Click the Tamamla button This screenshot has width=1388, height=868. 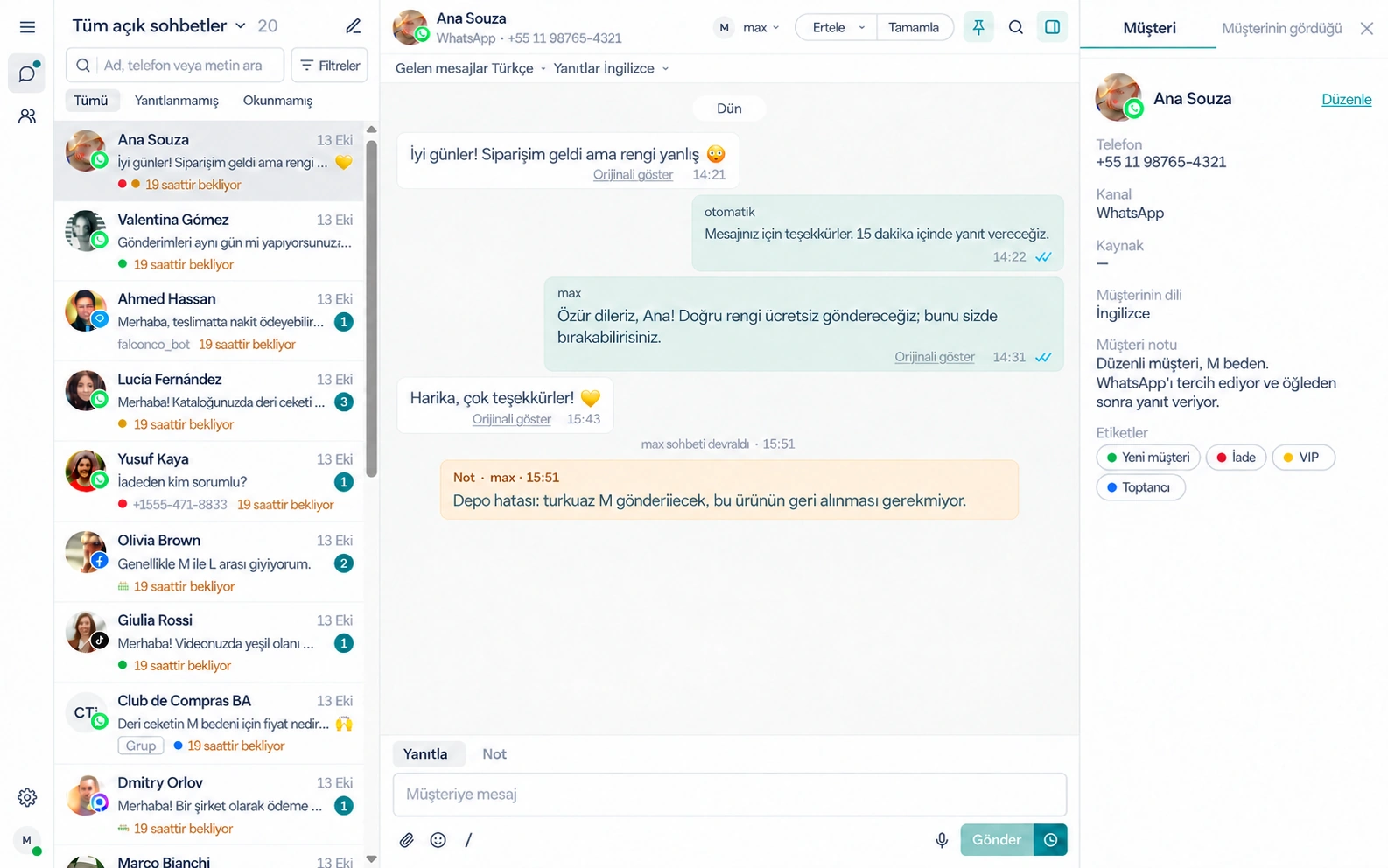(914, 28)
